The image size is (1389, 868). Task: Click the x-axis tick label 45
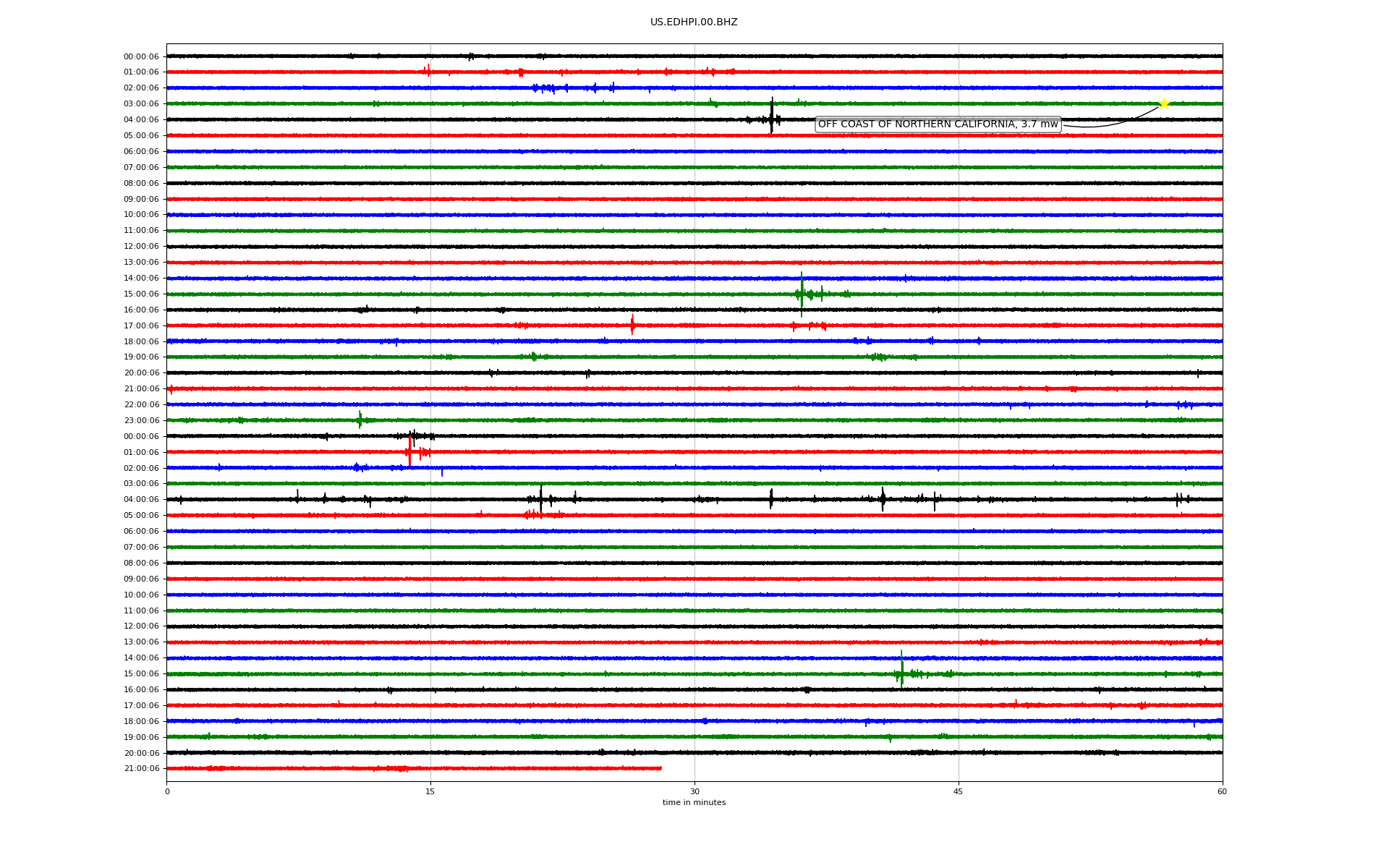(x=959, y=791)
